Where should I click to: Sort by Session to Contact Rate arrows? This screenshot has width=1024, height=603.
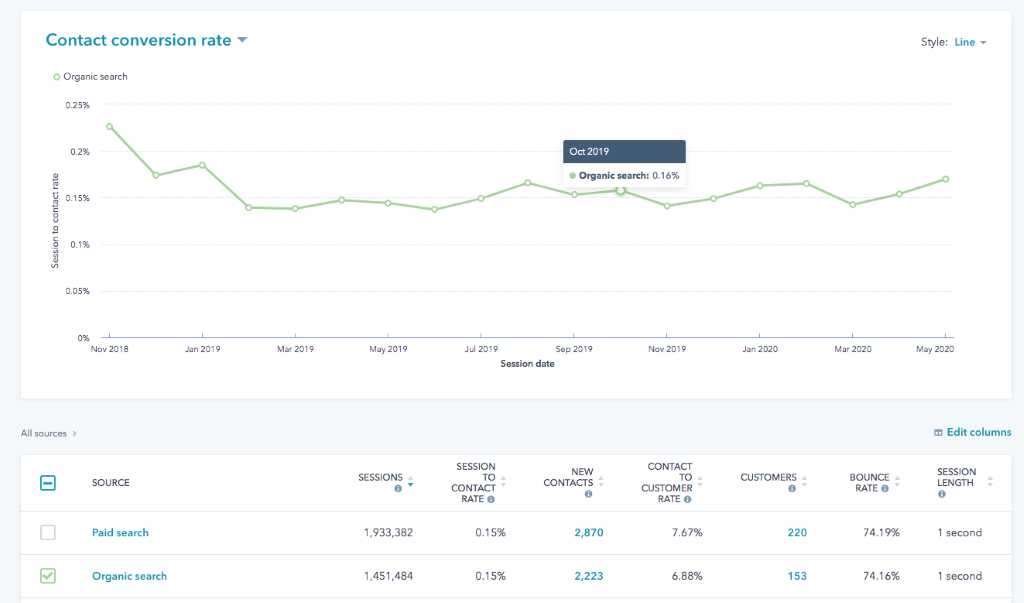[x=503, y=482]
